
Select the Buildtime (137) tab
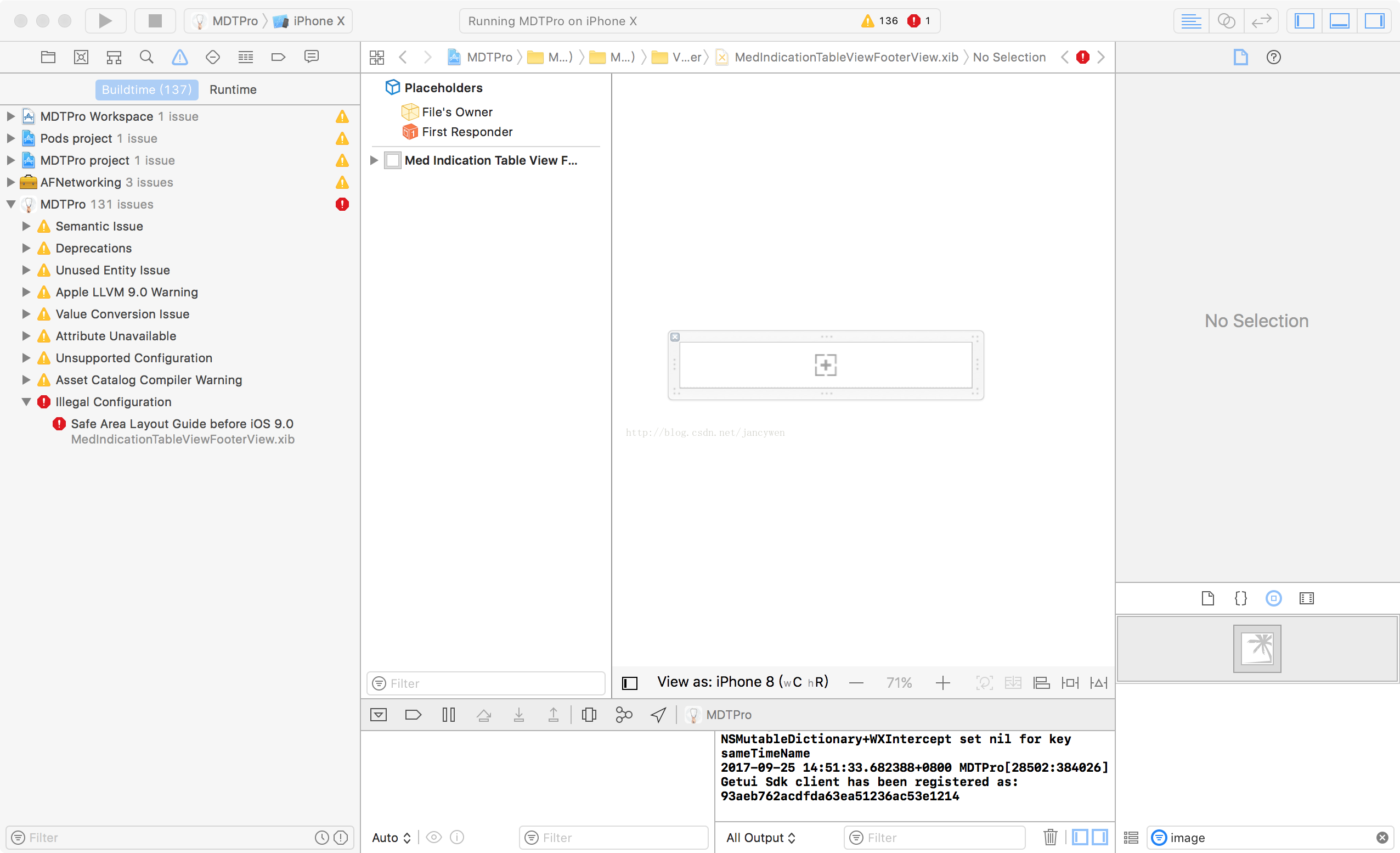[x=146, y=89]
